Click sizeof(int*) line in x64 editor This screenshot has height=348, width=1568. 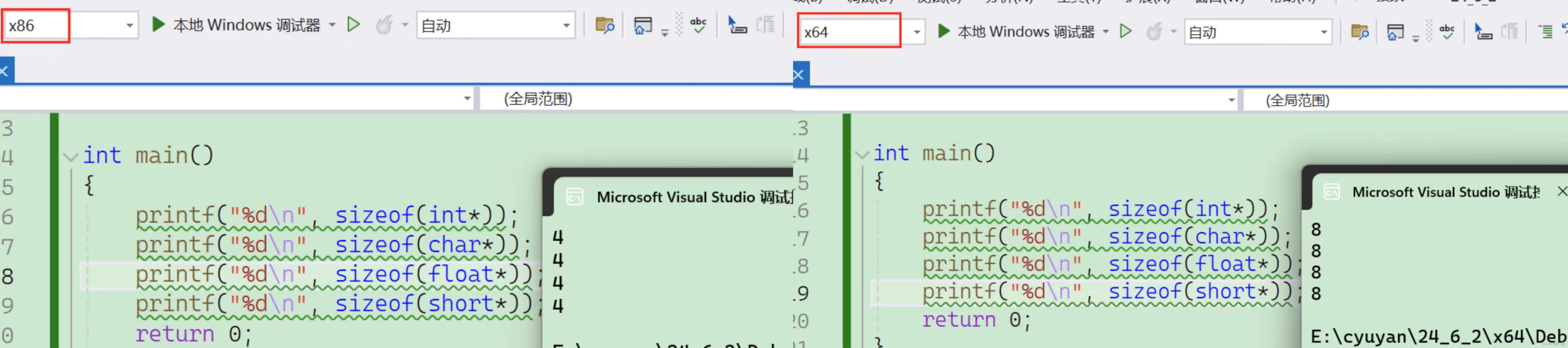tap(1101, 209)
